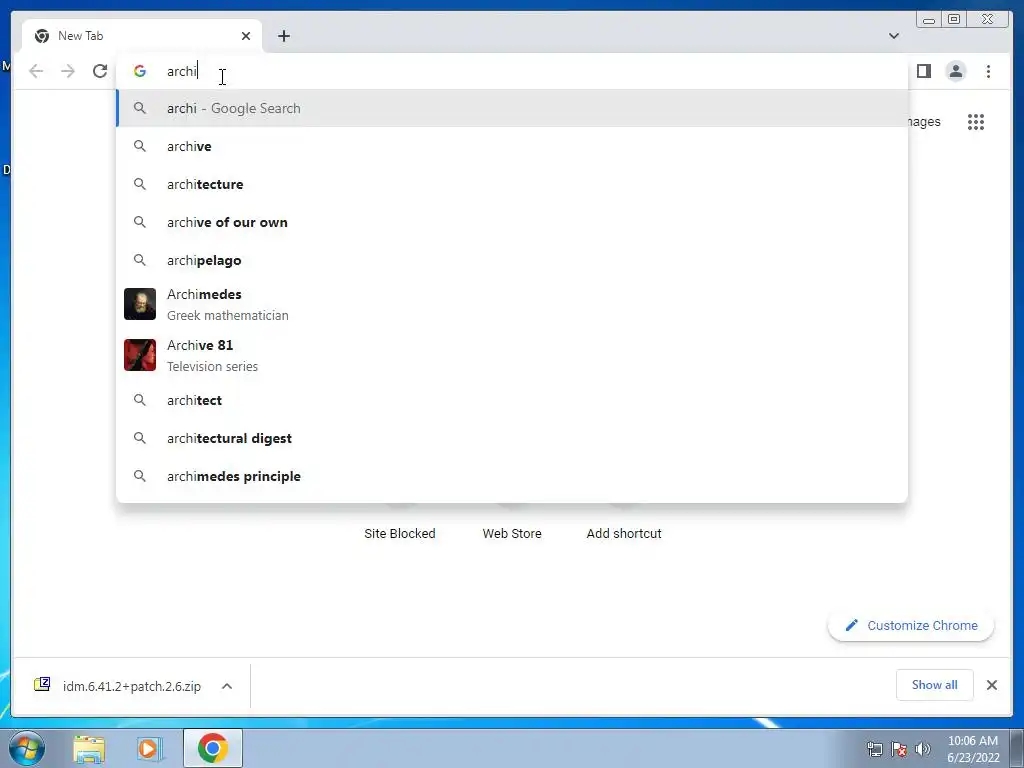The height and width of the screenshot is (768, 1024).
Task: Close the New Tab tab
Action: click(x=246, y=36)
